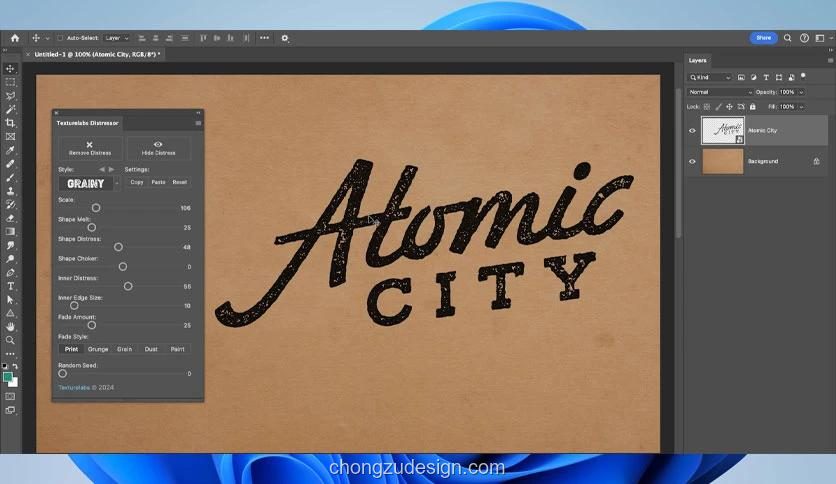Select the Triangle shape tool
This screenshot has width=836, height=484.
pos(10,313)
